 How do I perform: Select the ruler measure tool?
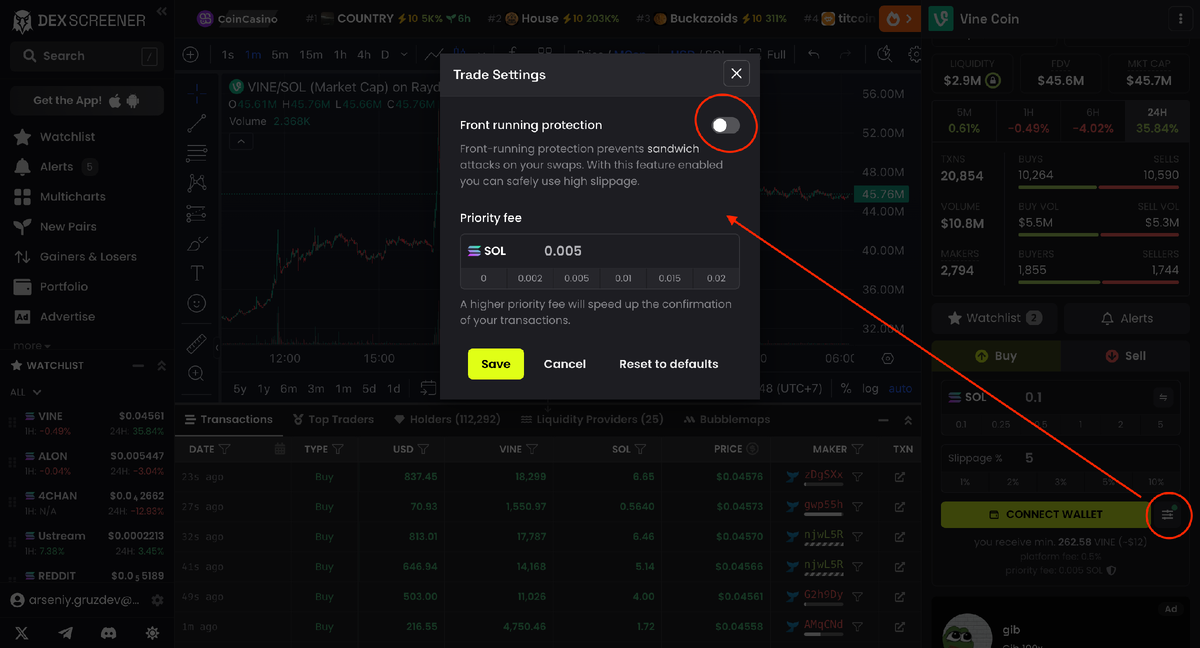click(196, 344)
